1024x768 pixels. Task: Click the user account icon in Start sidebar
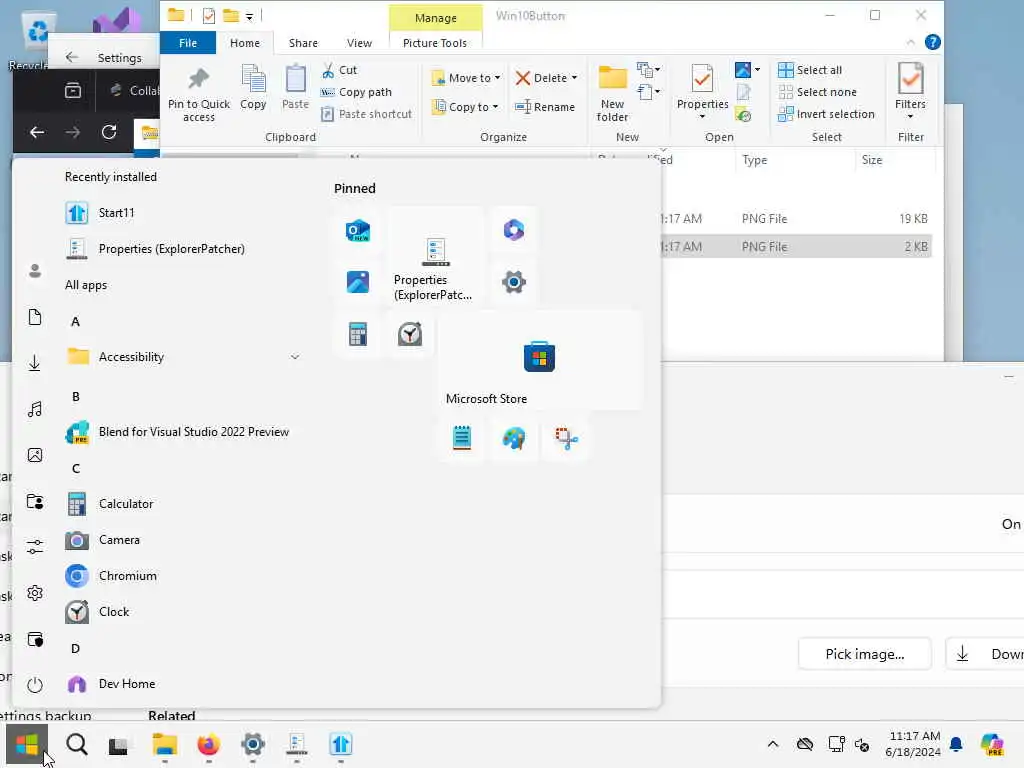pyautogui.click(x=35, y=271)
